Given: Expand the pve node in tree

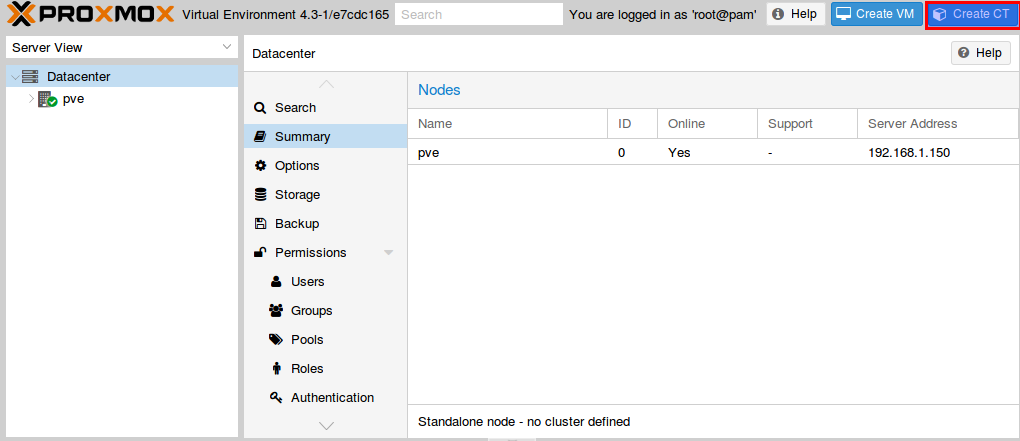Looking at the screenshot, I should 31,100.
